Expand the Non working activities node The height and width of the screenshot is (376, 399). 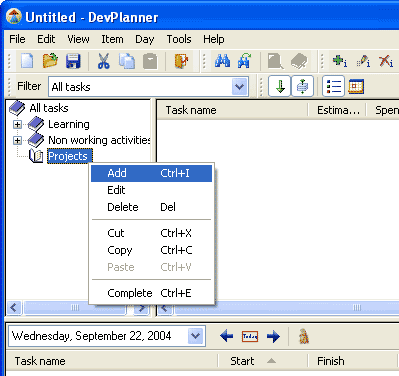[x=17, y=140]
